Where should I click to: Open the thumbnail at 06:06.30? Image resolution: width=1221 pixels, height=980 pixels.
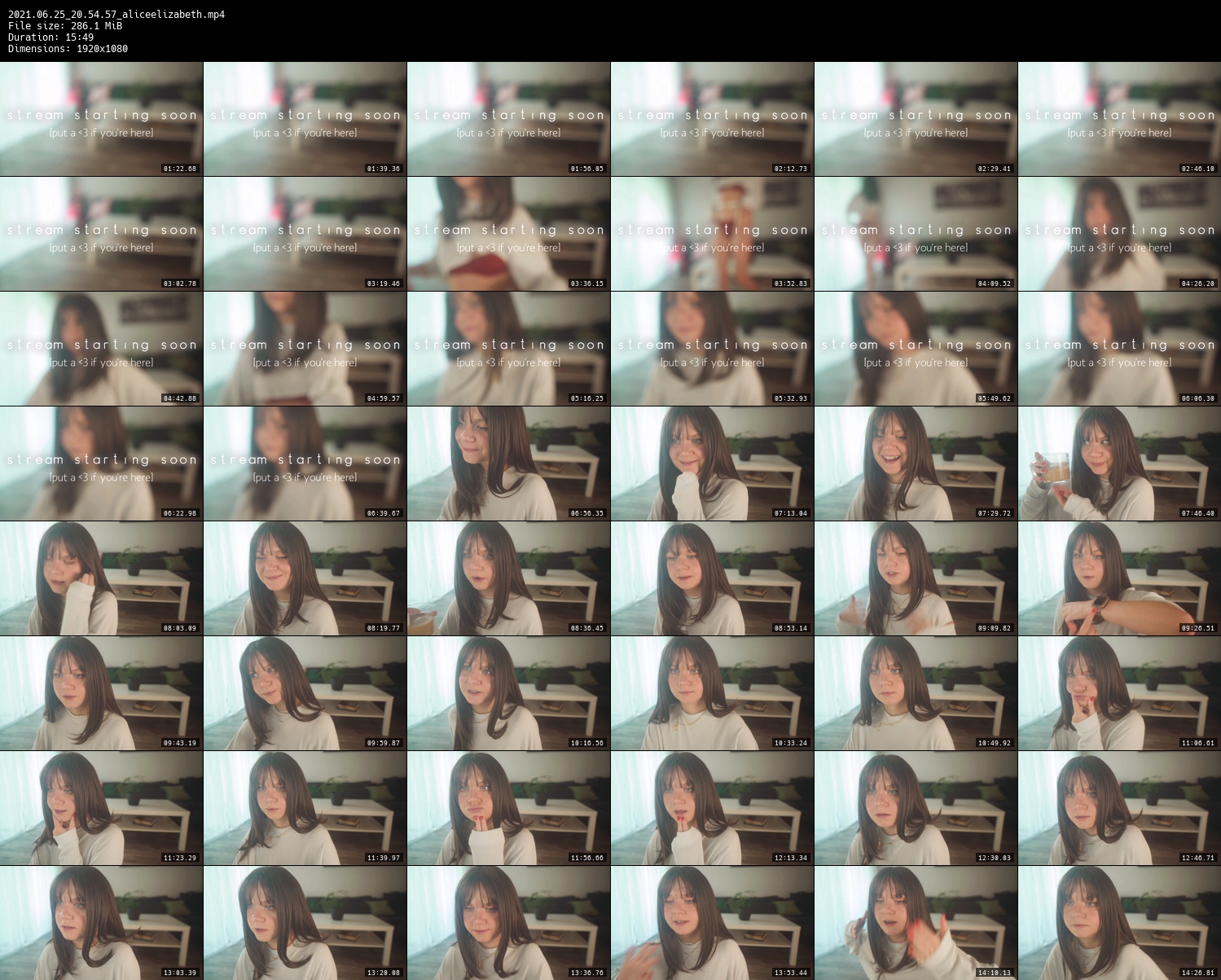click(x=1119, y=349)
